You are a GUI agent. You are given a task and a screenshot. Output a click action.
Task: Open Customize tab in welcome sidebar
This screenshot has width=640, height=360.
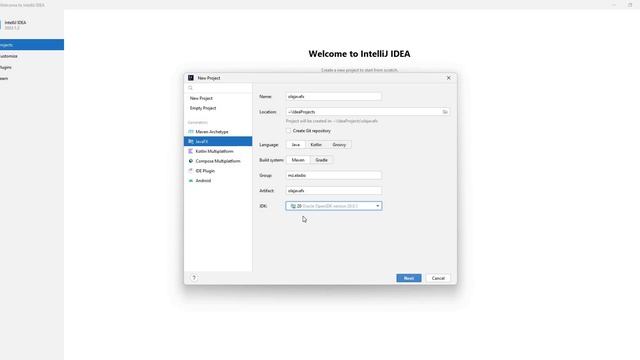coord(32,56)
